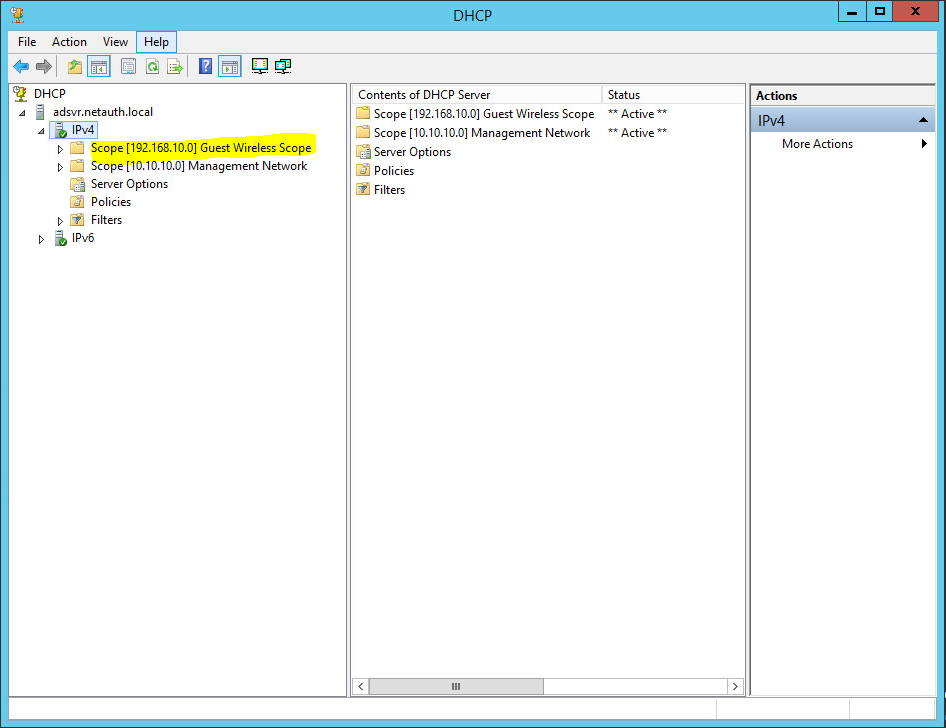The width and height of the screenshot is (946, 728).
Task: Click the Forward arrow toolbar button
Action: (x=43, y=66)
